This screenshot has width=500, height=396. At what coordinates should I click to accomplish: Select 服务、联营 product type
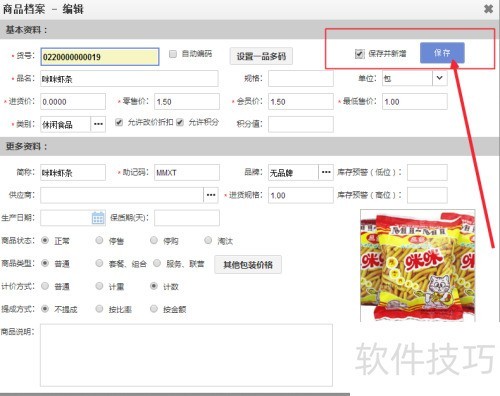(x=157, y=263)
